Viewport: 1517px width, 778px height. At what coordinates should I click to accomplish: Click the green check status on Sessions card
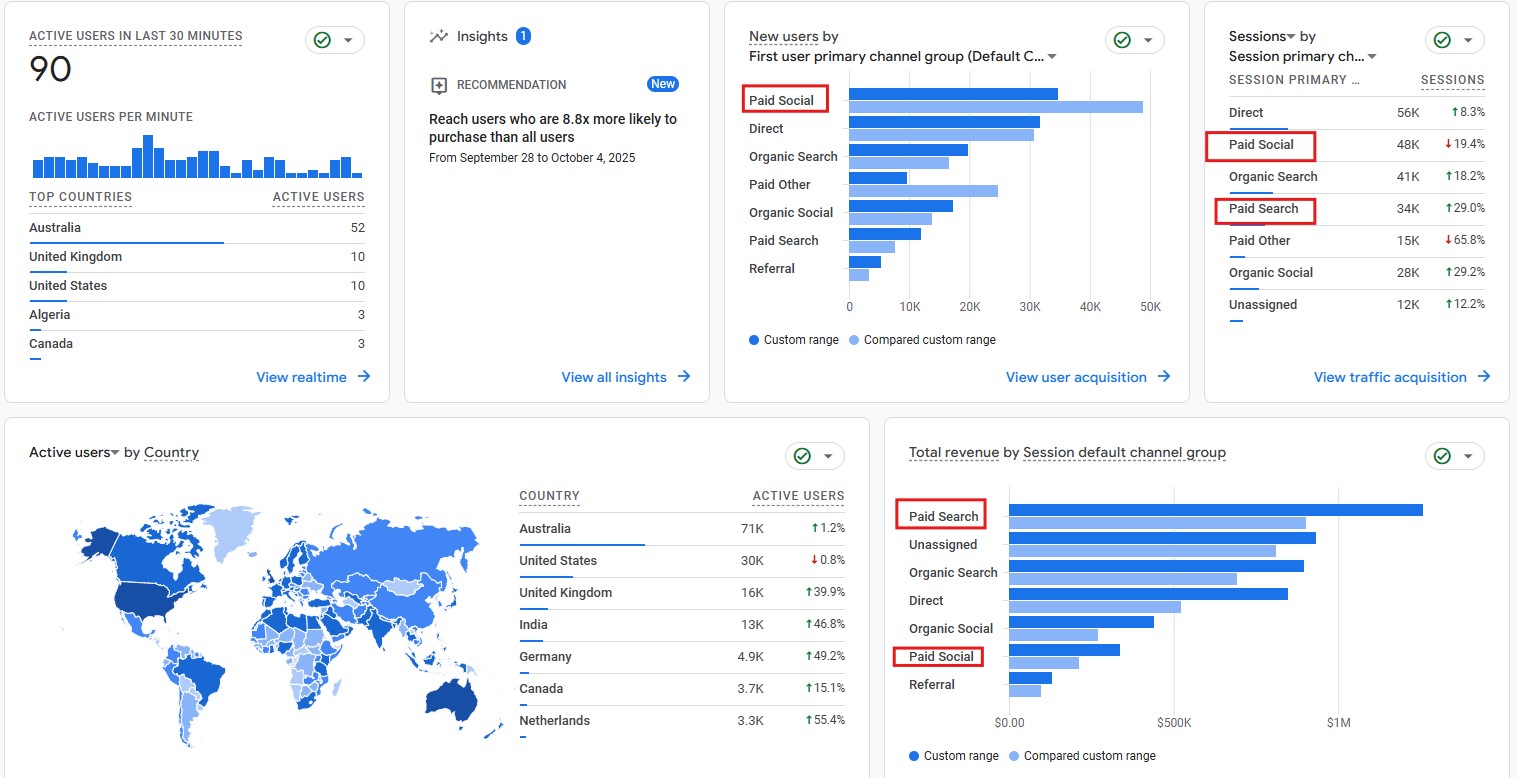tap(1442, 40)
